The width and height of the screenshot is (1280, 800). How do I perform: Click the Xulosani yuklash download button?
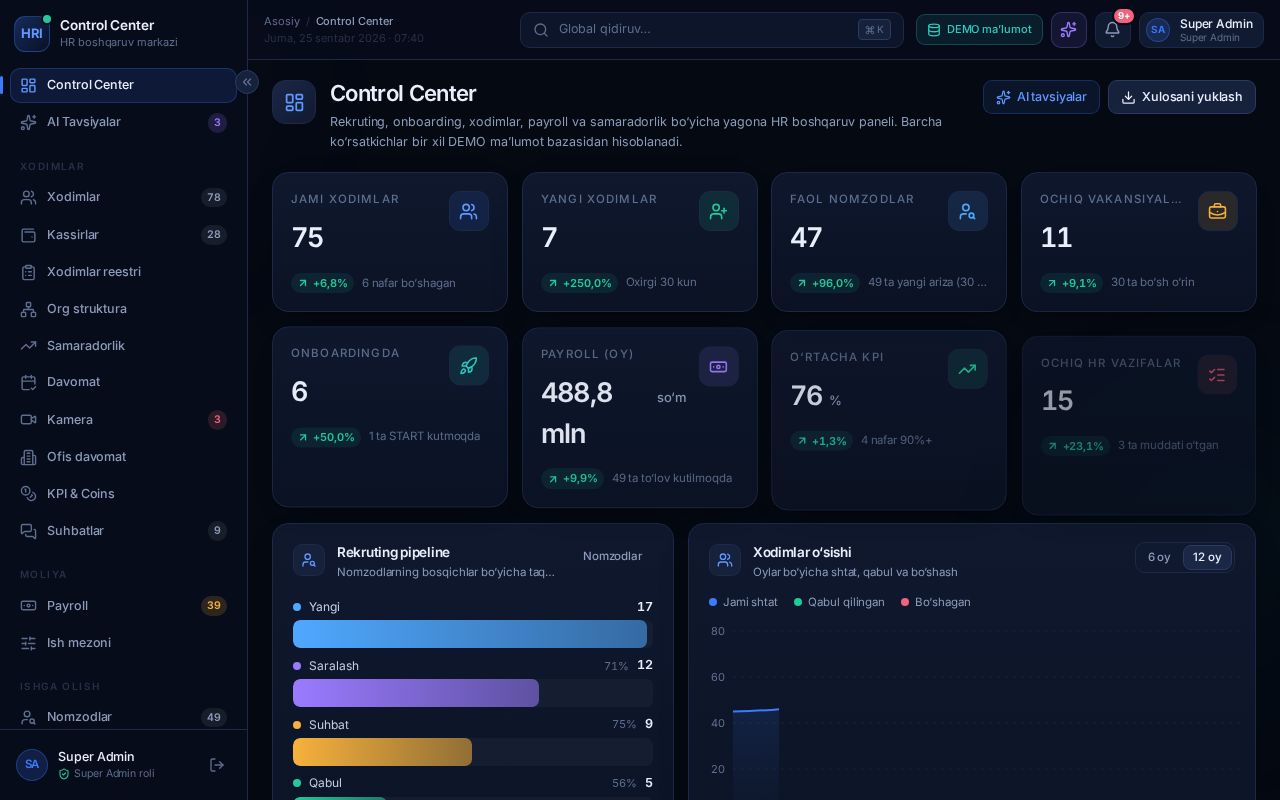click(x=1182, y=97)
